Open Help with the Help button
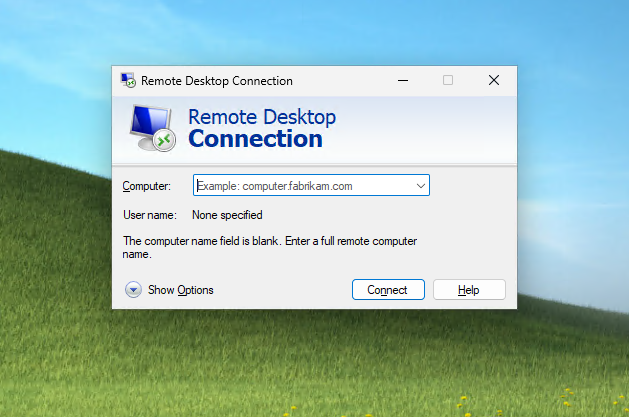Viewport: 629px width, 417px height. pos(468,290)
